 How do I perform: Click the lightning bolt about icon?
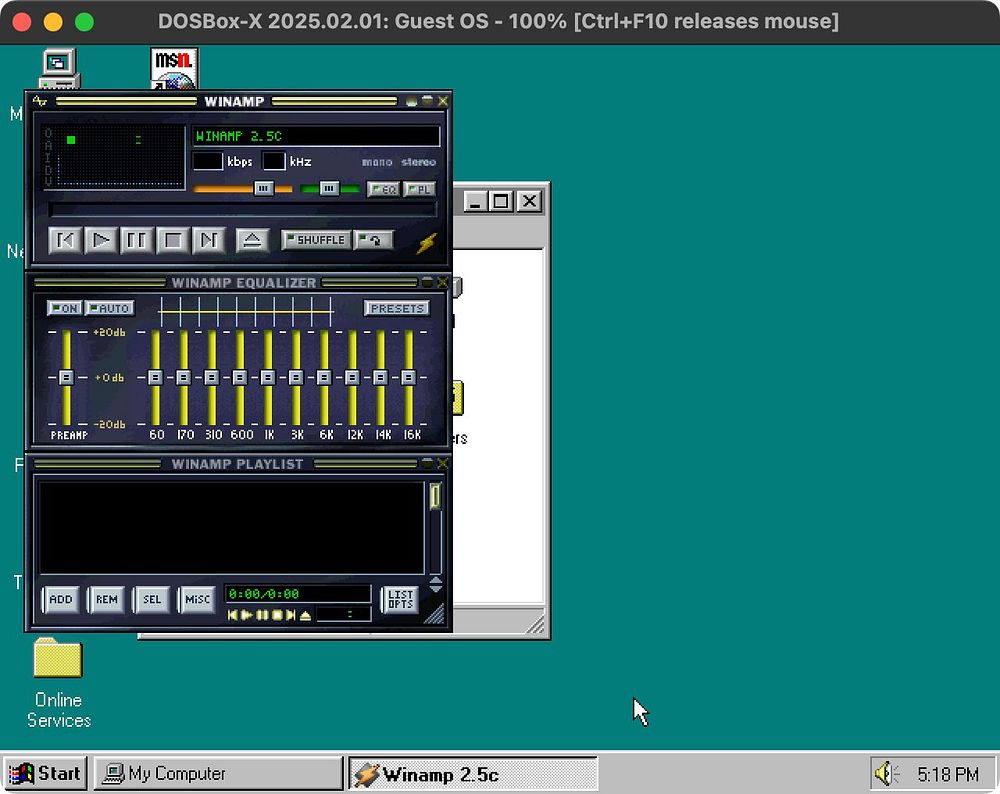(x=427, y=242)
